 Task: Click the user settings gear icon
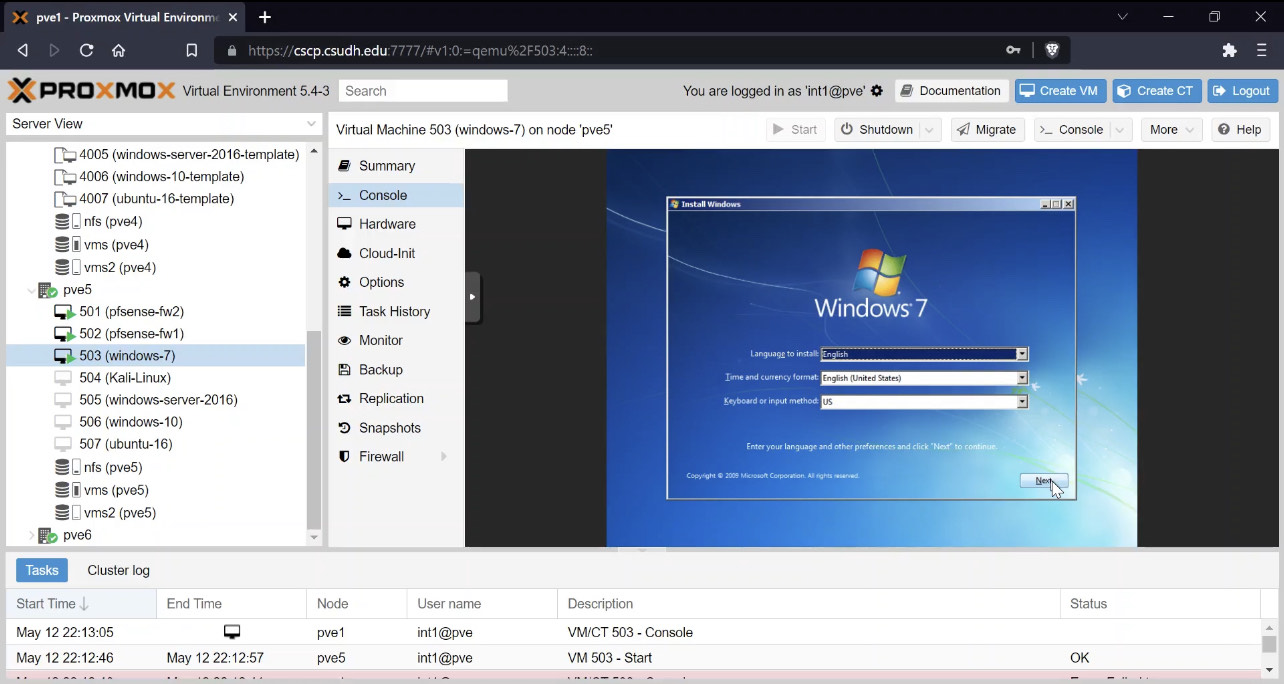(x=877, y=91)
